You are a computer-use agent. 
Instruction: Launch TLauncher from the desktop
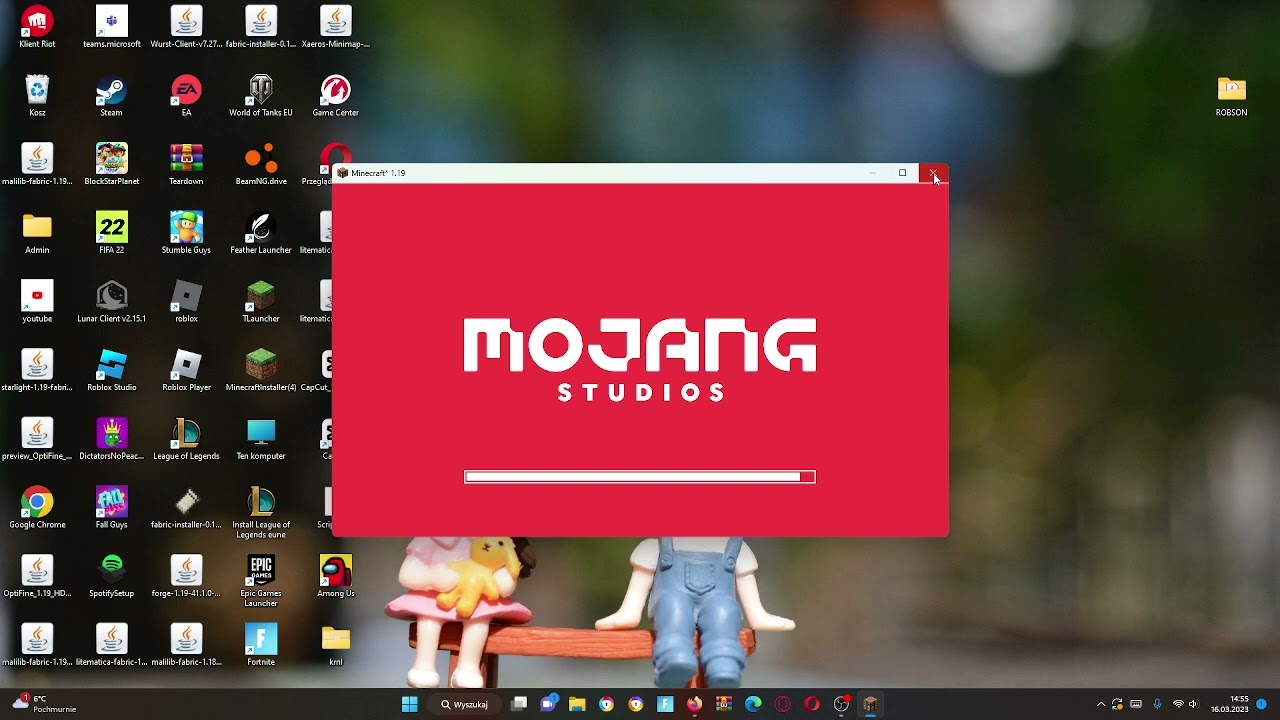261,302
